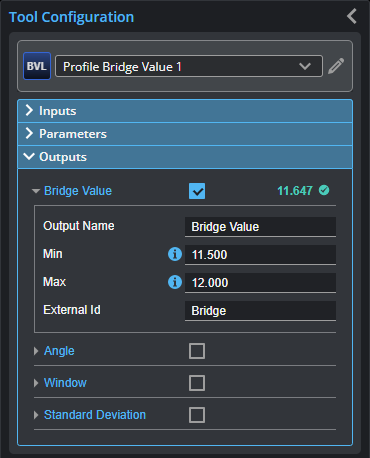This screenshot has height=458, width=370.
Task: Click the External Id field
Action: click(x=260, y=311)
